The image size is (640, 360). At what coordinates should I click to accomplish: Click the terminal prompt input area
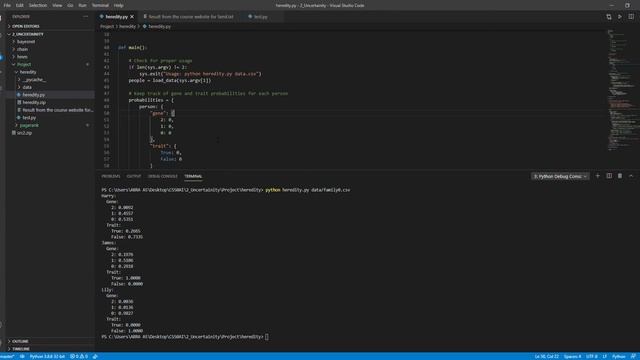tap(267, 337)
